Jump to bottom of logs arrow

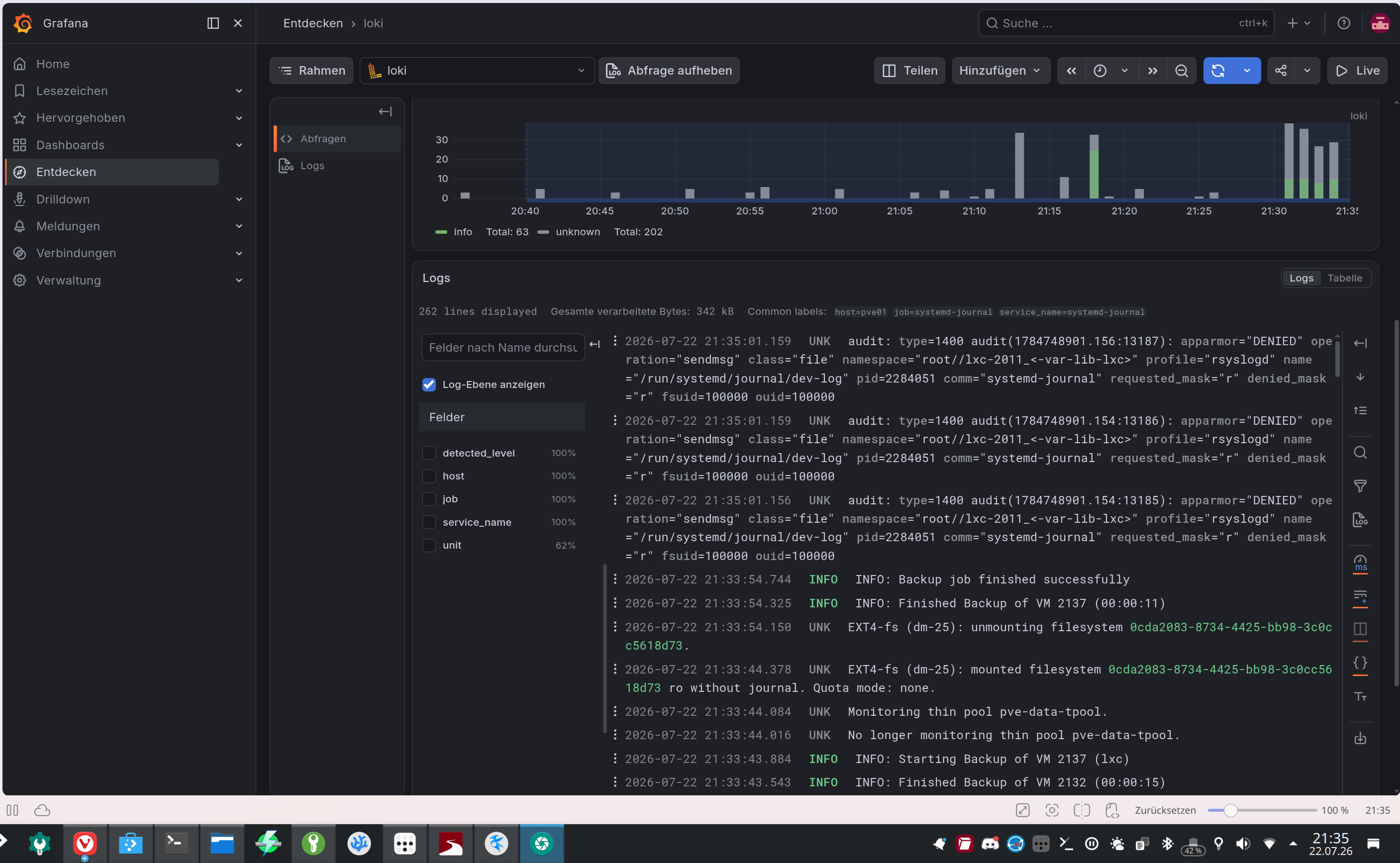tap(1360, 377)
